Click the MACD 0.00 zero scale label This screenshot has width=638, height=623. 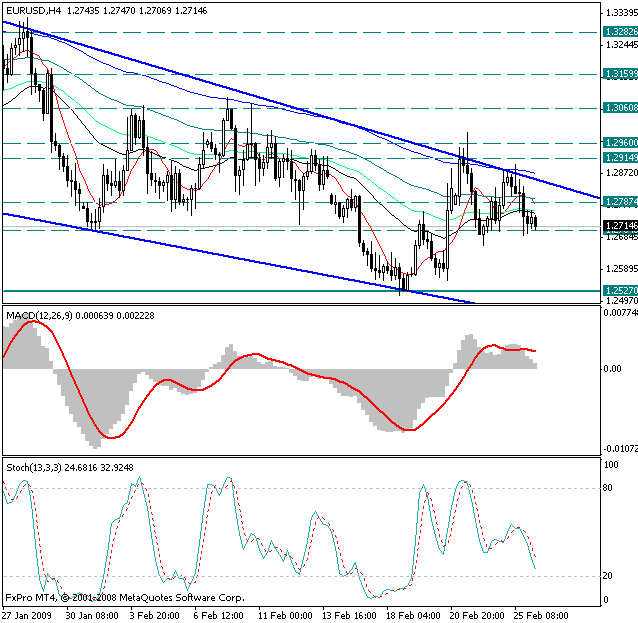(x=611, y=369)
